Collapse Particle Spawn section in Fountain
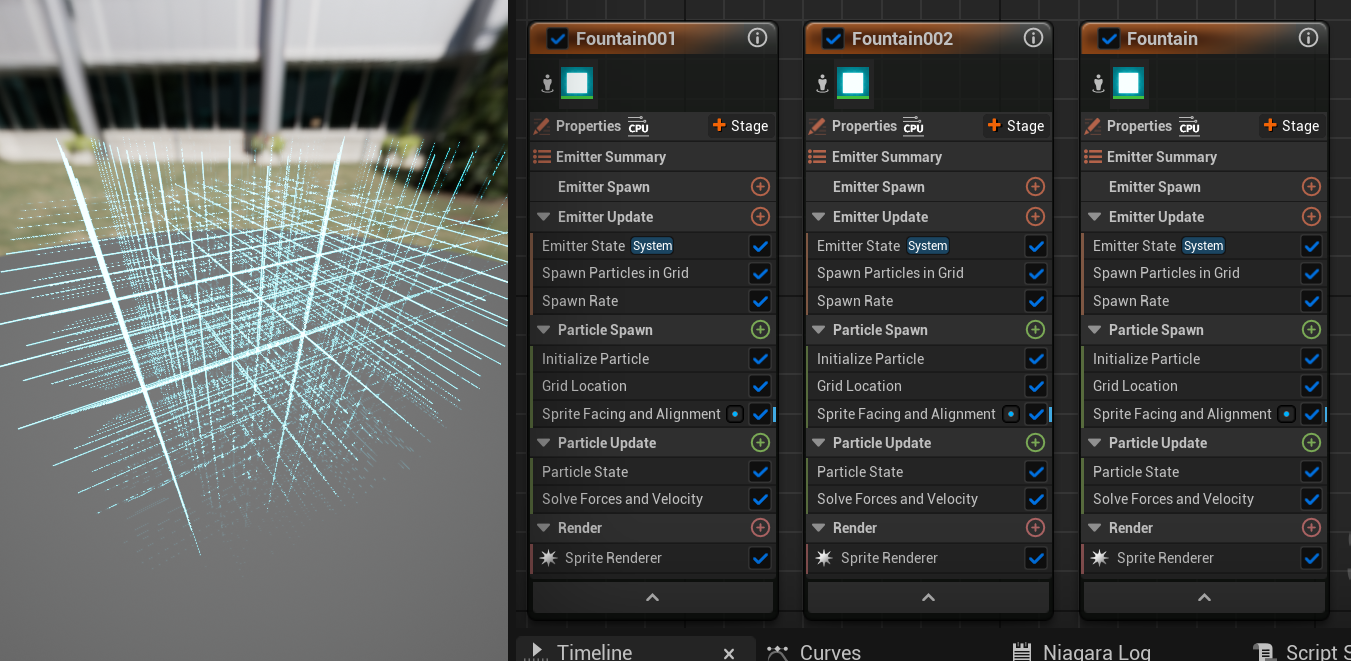This screenshot has width=1351, height=661. (x=1095, y=330)
